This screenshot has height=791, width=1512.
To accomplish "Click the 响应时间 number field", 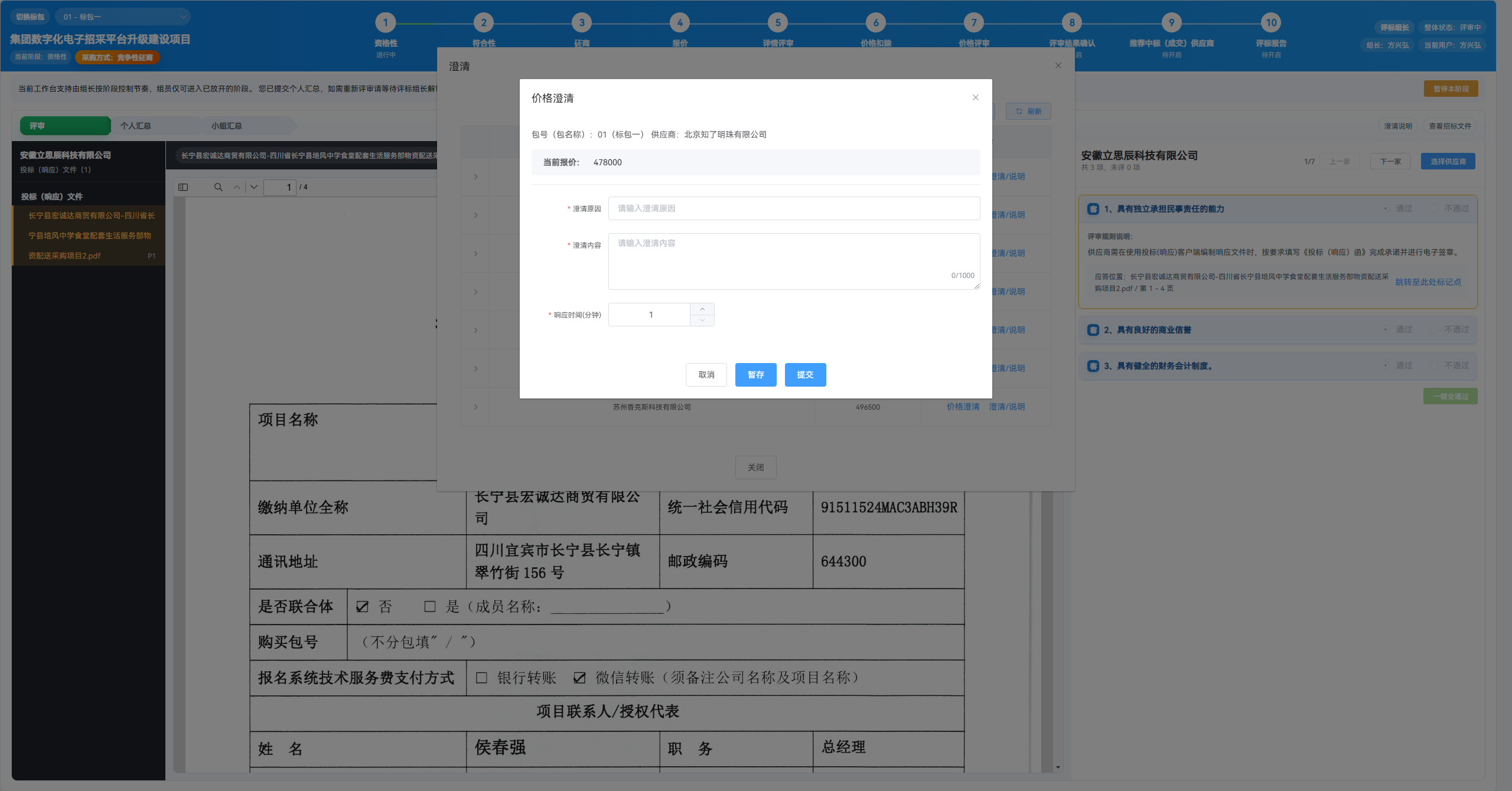I will pos(650,315).
